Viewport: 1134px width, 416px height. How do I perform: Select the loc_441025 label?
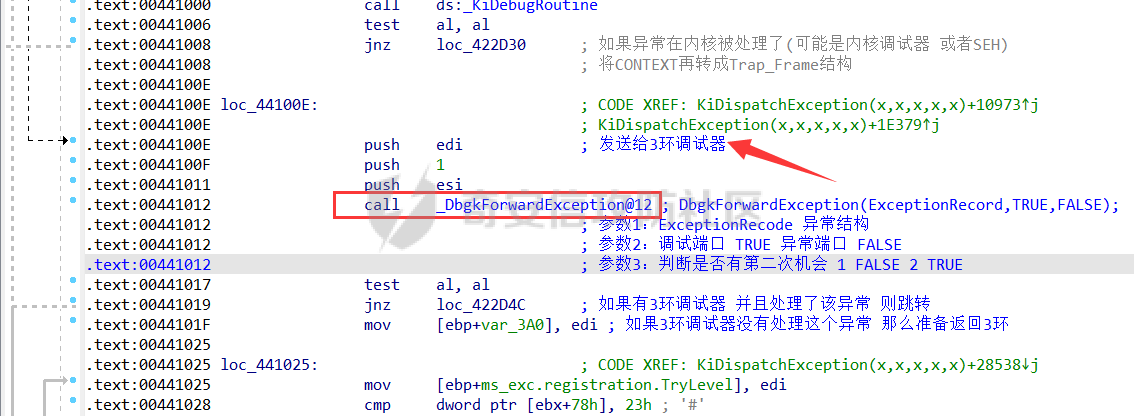[269, 365]
